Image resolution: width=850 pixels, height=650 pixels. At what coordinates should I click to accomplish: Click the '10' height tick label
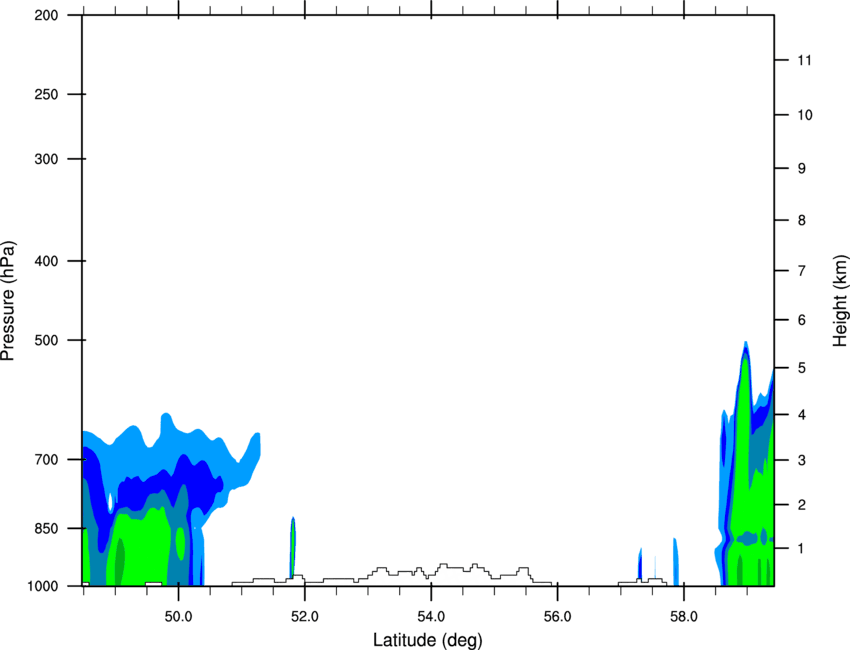[804, 115]
